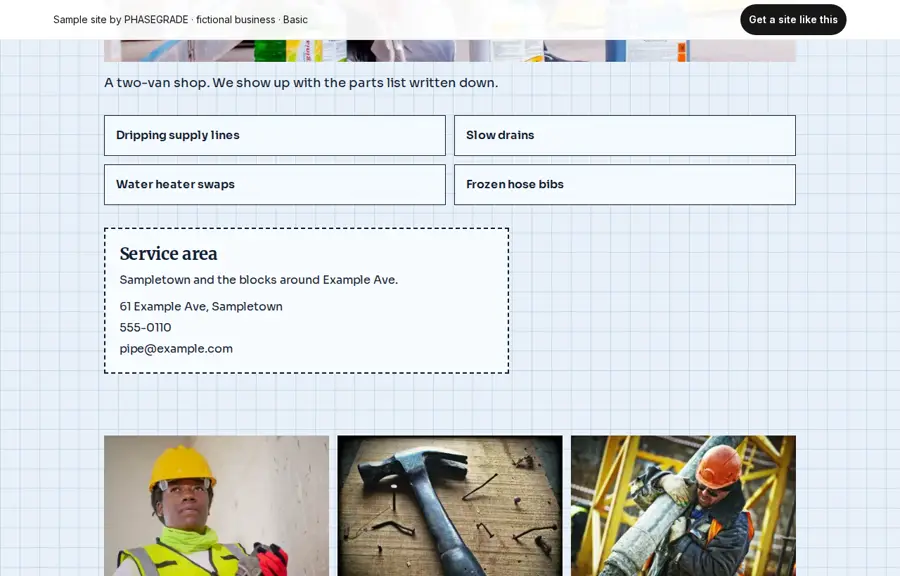Viewport: 900px width, 576px height.
Task: Open the orange helmet worker photo
Action: pos(683,505)
